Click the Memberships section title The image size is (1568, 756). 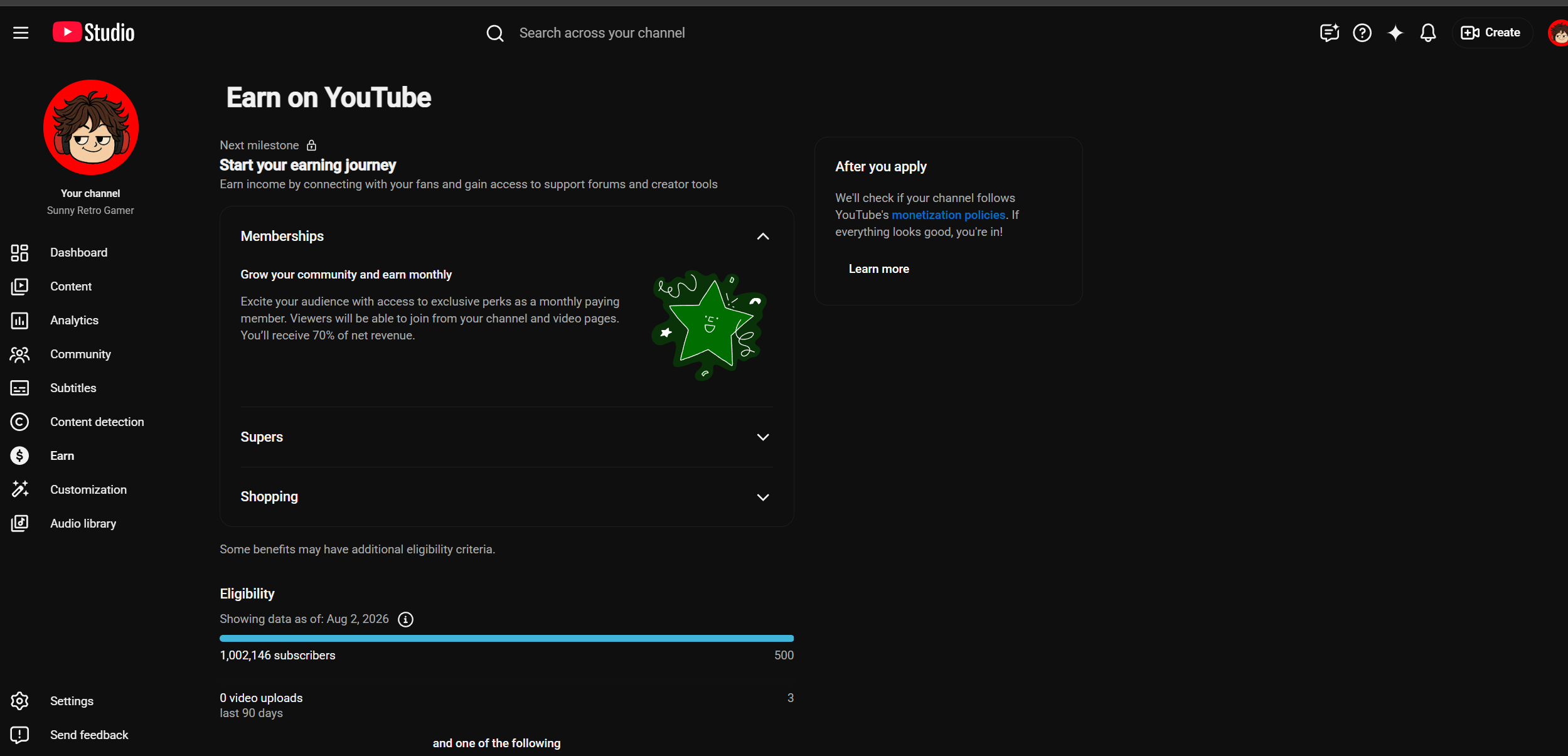point(282,237)
